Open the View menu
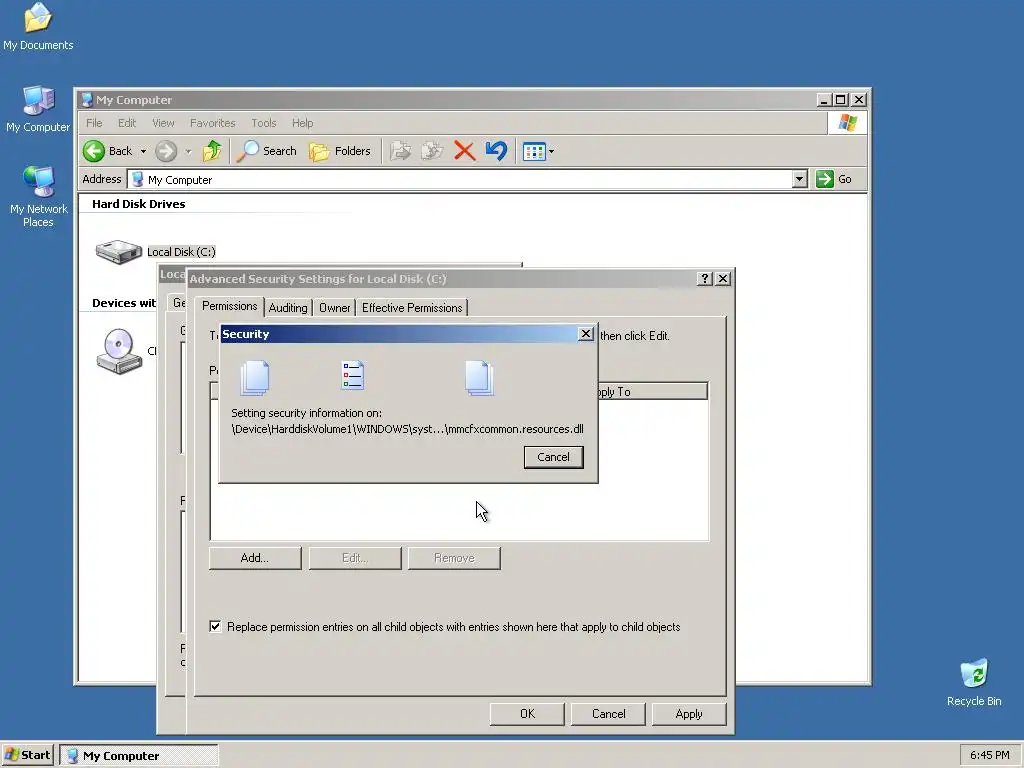The image size is (1024, 768). (x=163, y=123)
